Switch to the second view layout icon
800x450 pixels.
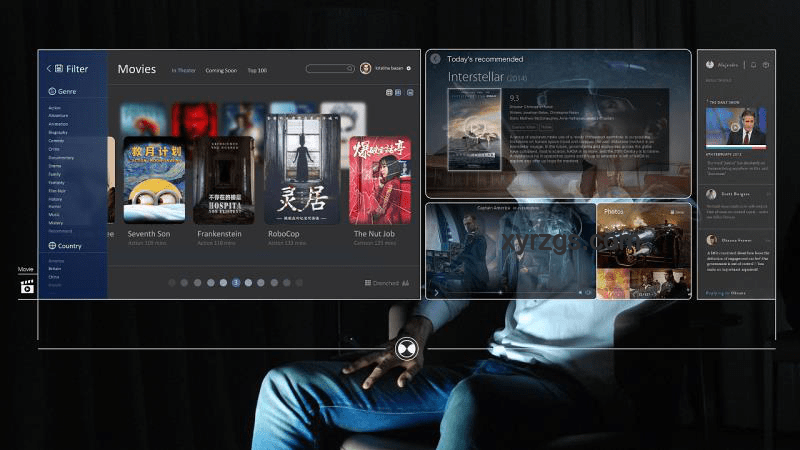click(398, 92)
